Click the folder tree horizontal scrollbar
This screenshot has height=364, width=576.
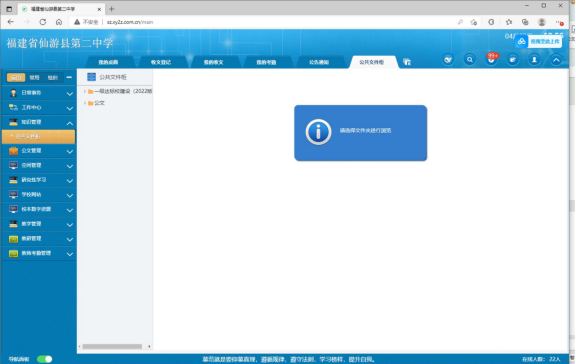[112, 346]
